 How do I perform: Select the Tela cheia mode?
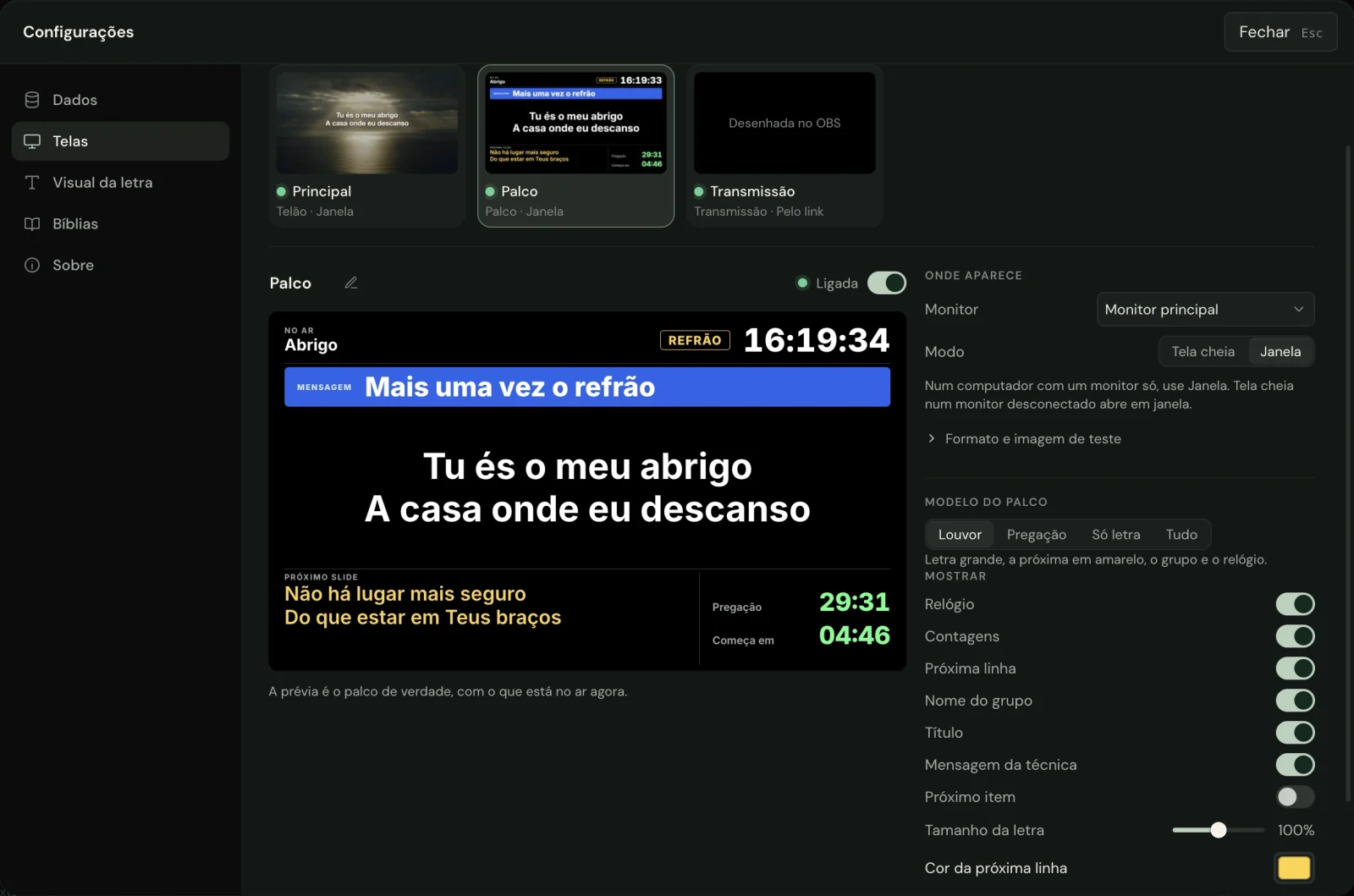1203,352
